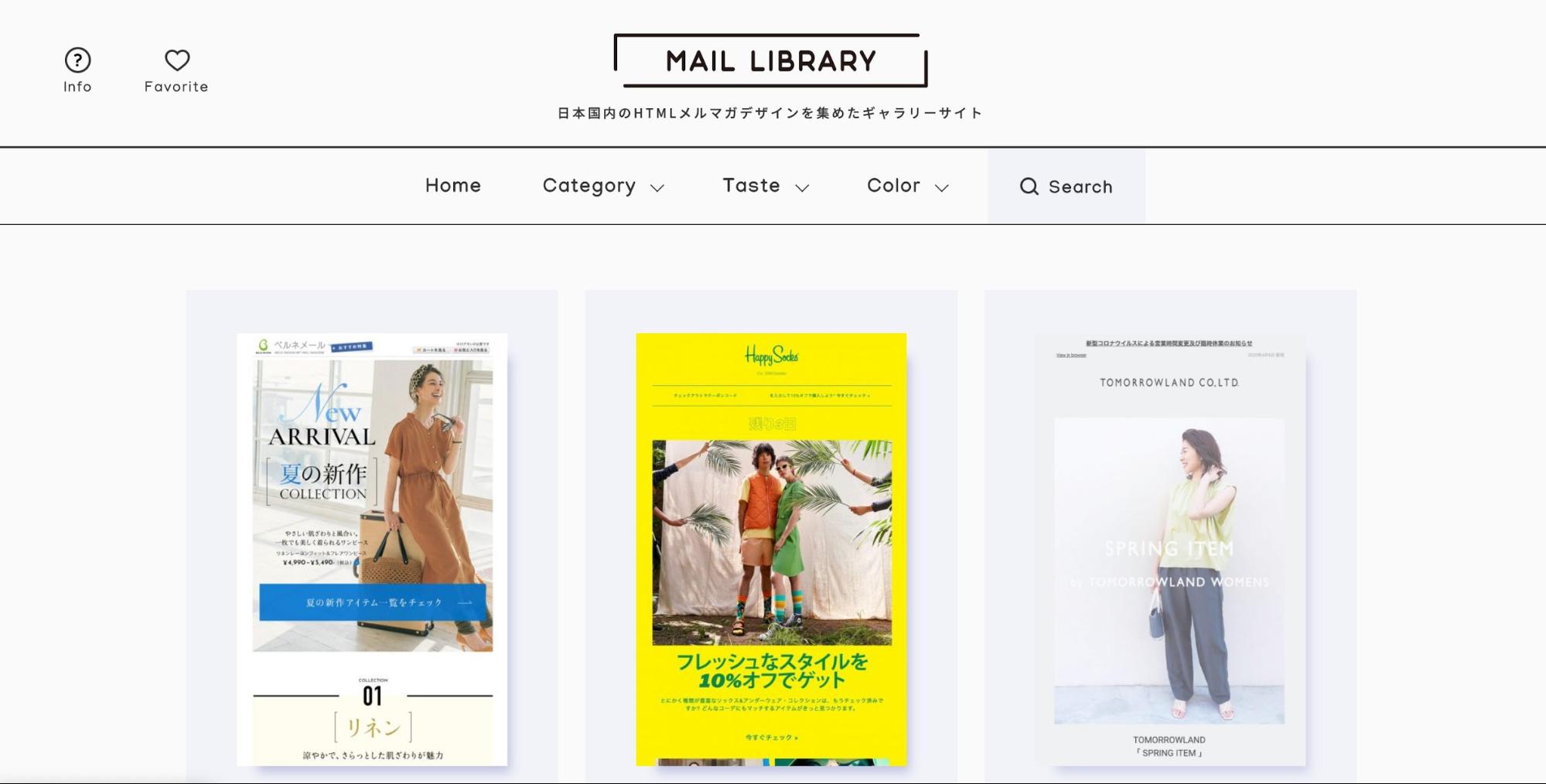The image size is (1546, 784).
Task: Click the Info label text
Action: [77, 87]
